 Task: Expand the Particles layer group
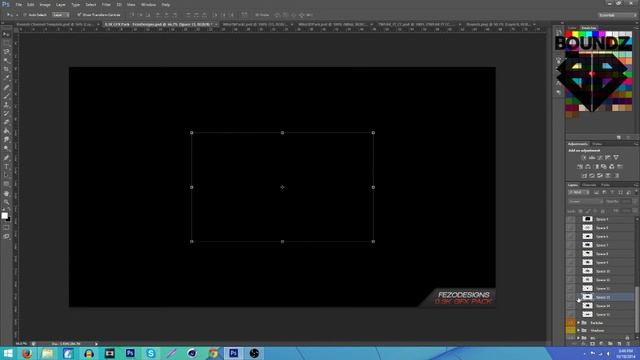pos(578,323)
